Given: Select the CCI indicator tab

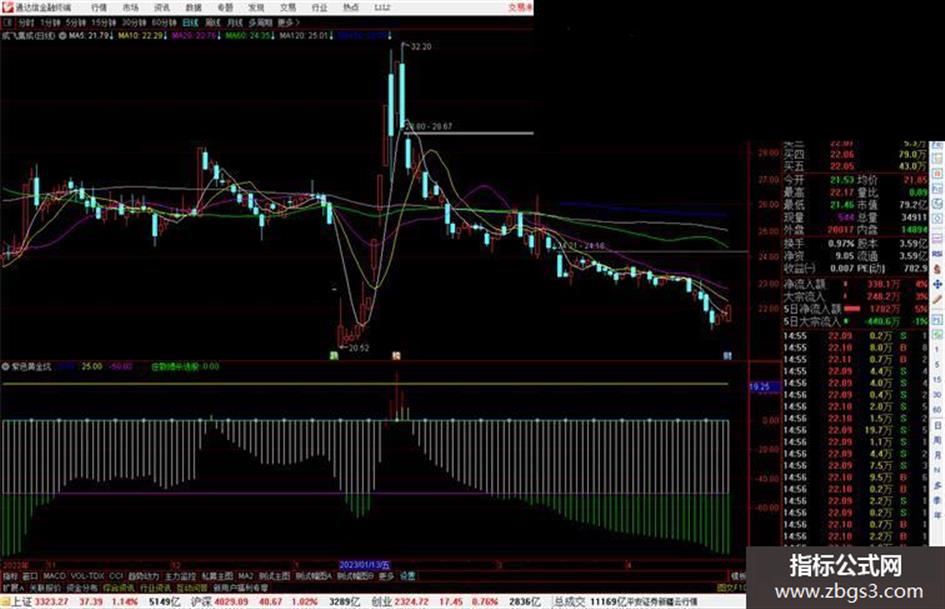Looking at the screenshot, I should pos(116,576).
